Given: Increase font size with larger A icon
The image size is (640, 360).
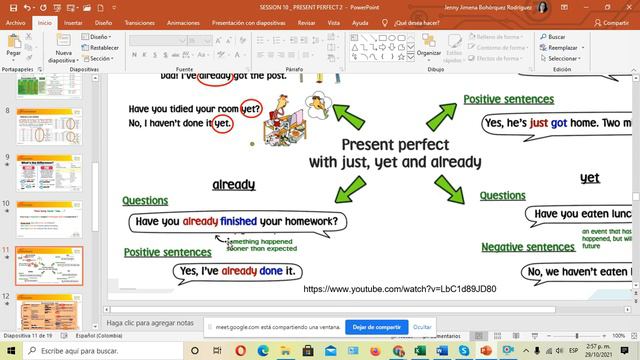Looking at the screenshot, I should pos(218,40).
